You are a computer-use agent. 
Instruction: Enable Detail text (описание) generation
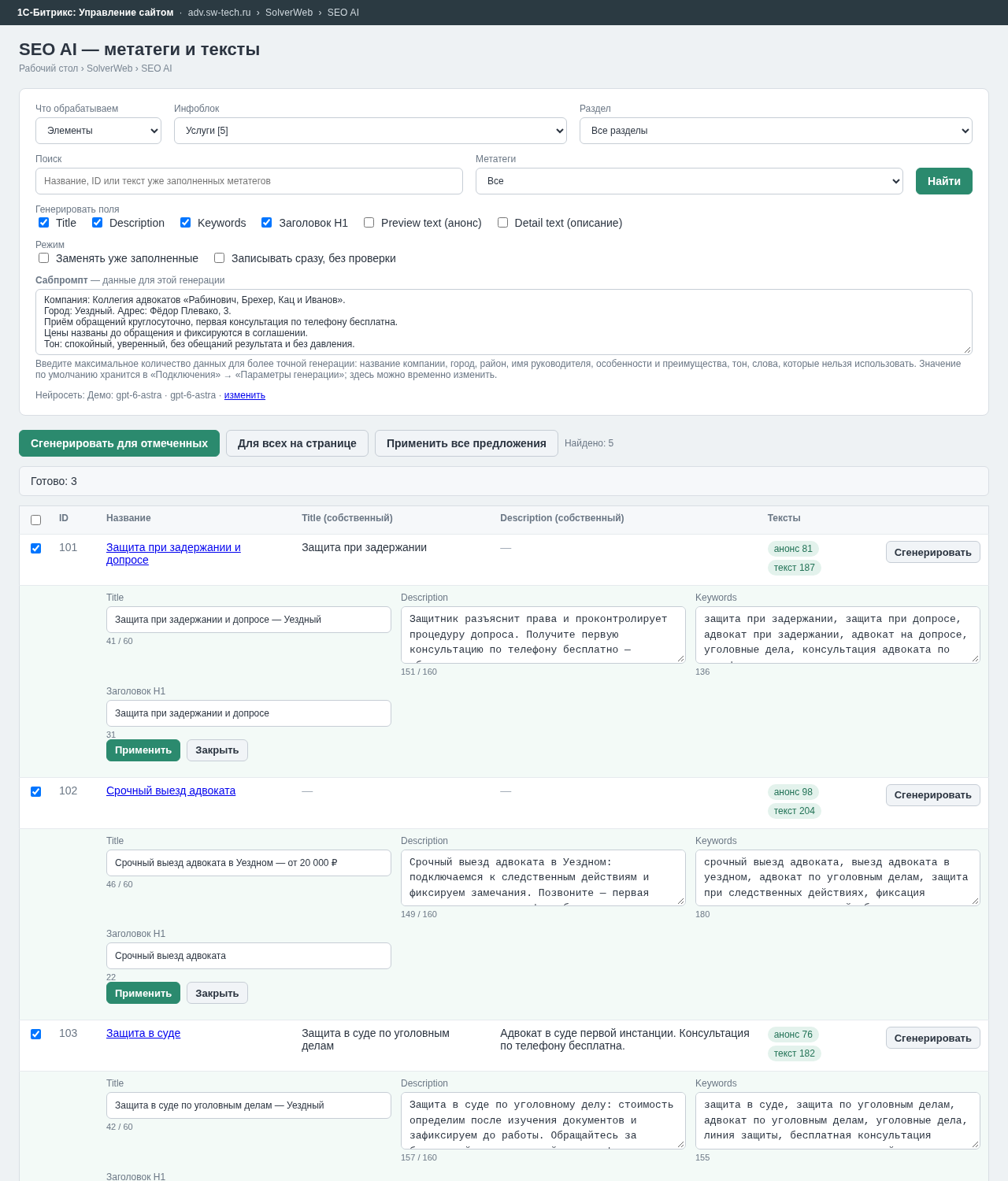[x=503, y=223]
